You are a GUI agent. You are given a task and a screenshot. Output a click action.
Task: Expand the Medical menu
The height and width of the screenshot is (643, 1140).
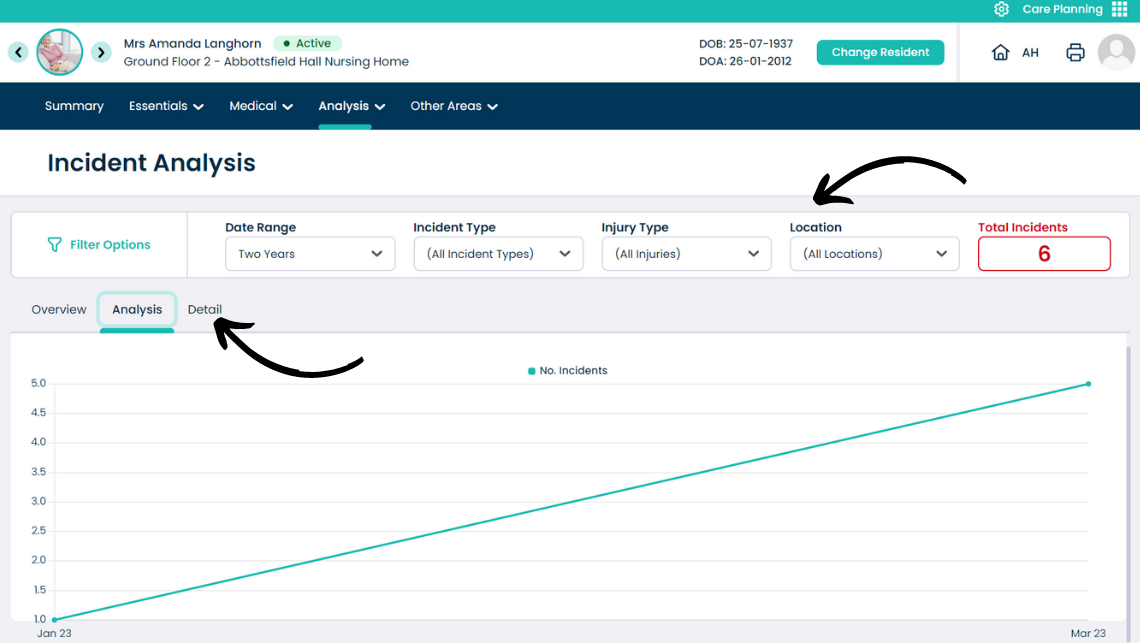pos(261,106)
